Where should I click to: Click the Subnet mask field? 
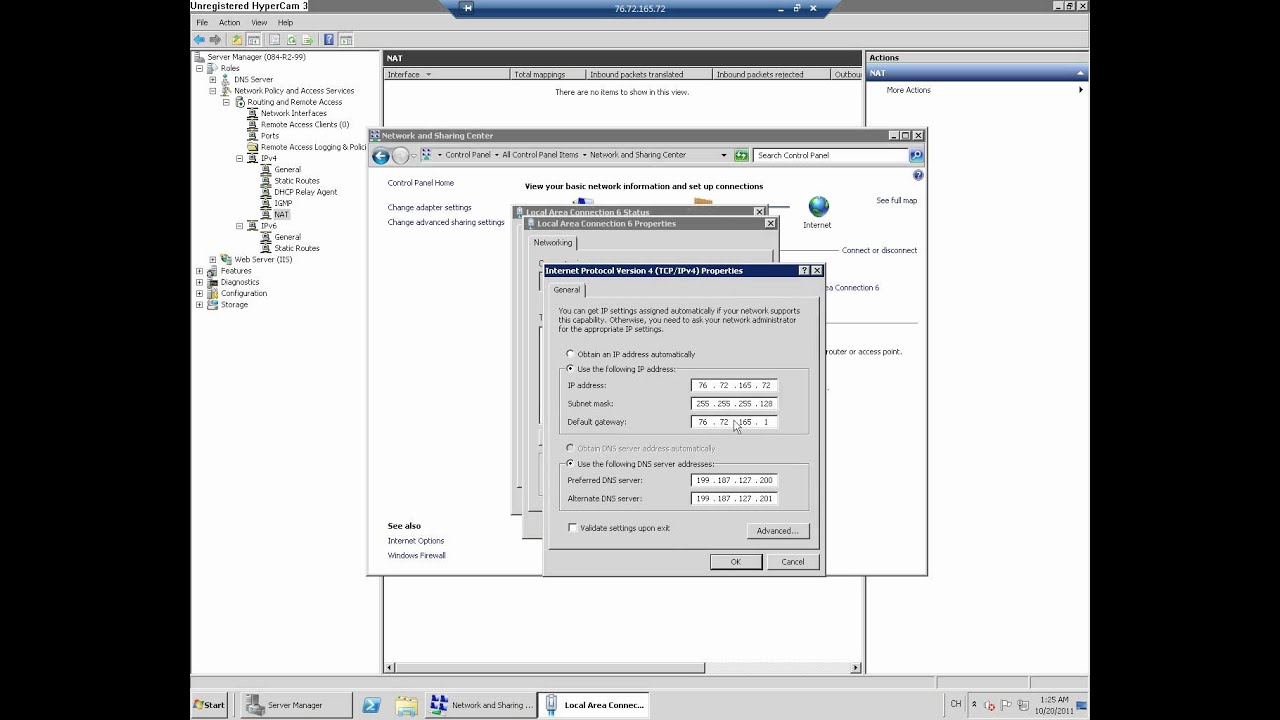click(734, 404)
